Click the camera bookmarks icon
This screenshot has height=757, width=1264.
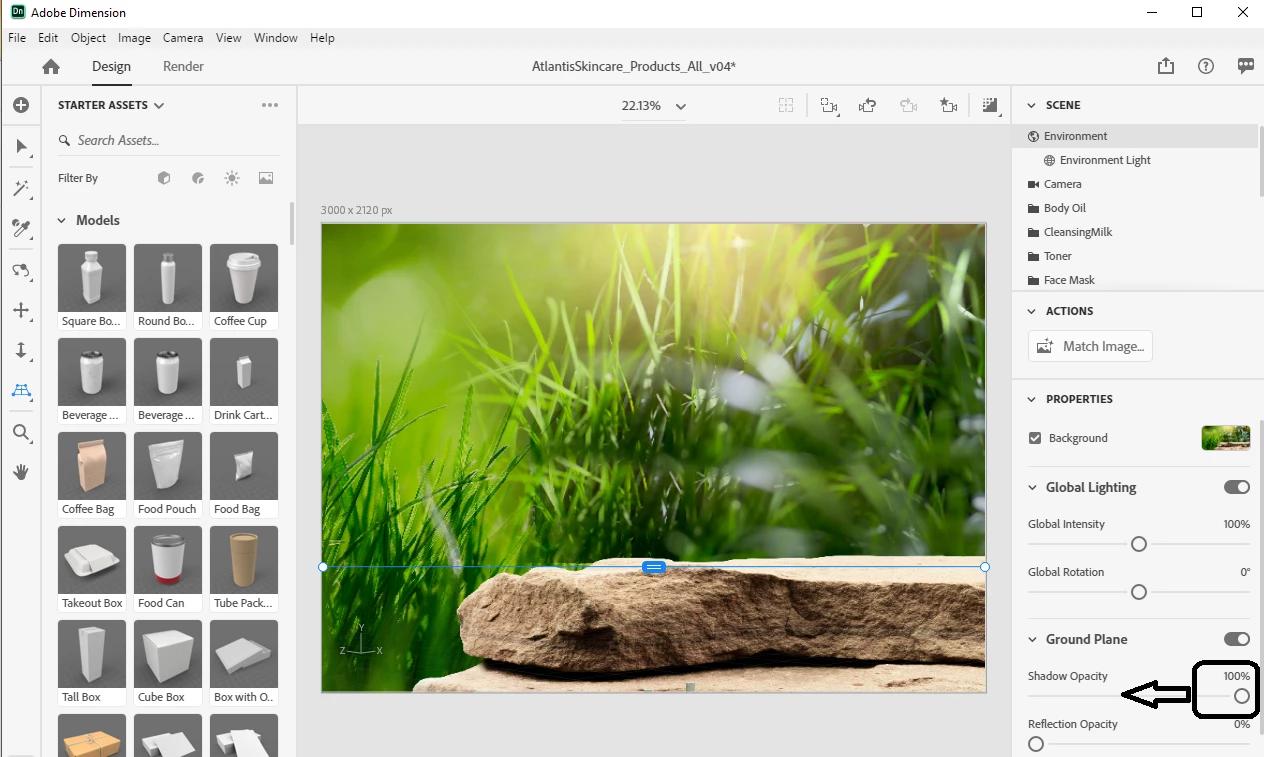pos(828,105)
